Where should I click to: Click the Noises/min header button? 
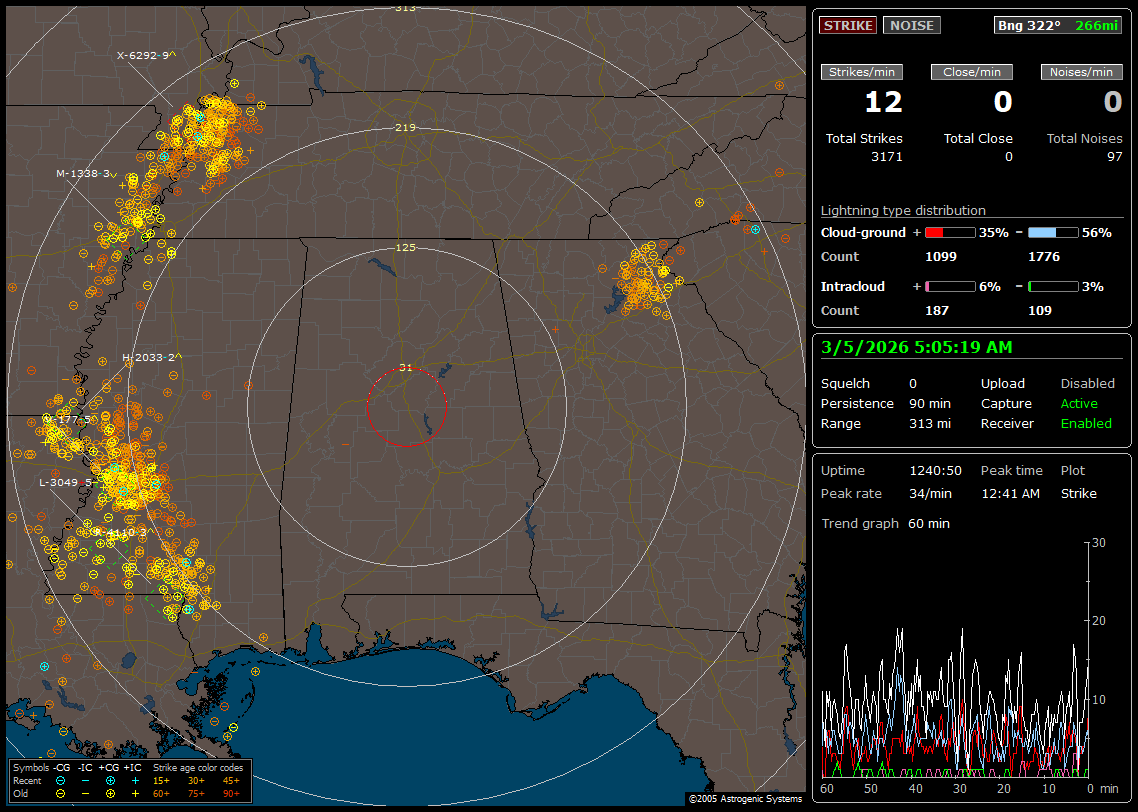tap(1081, 72)
